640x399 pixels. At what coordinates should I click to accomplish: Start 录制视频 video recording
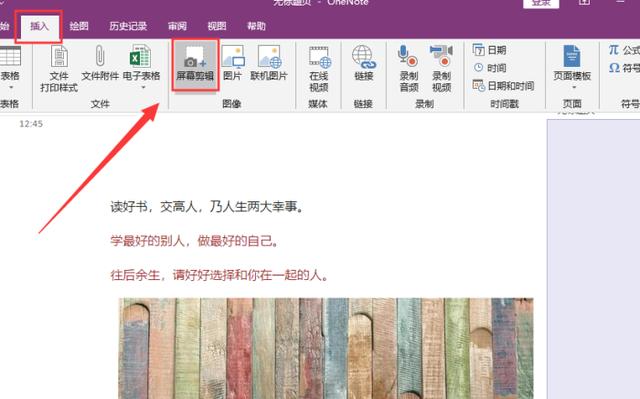(x=441, y=69)
